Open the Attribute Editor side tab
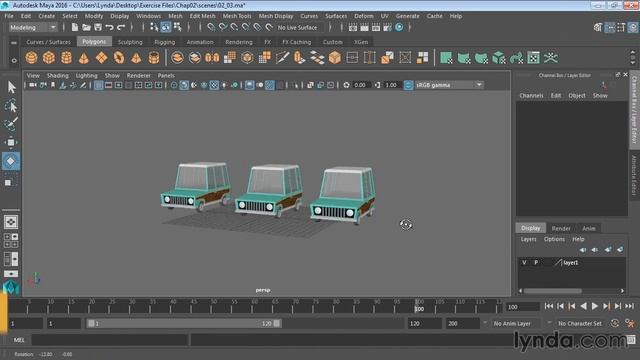 pyautogui.click(x=634, y=176)
